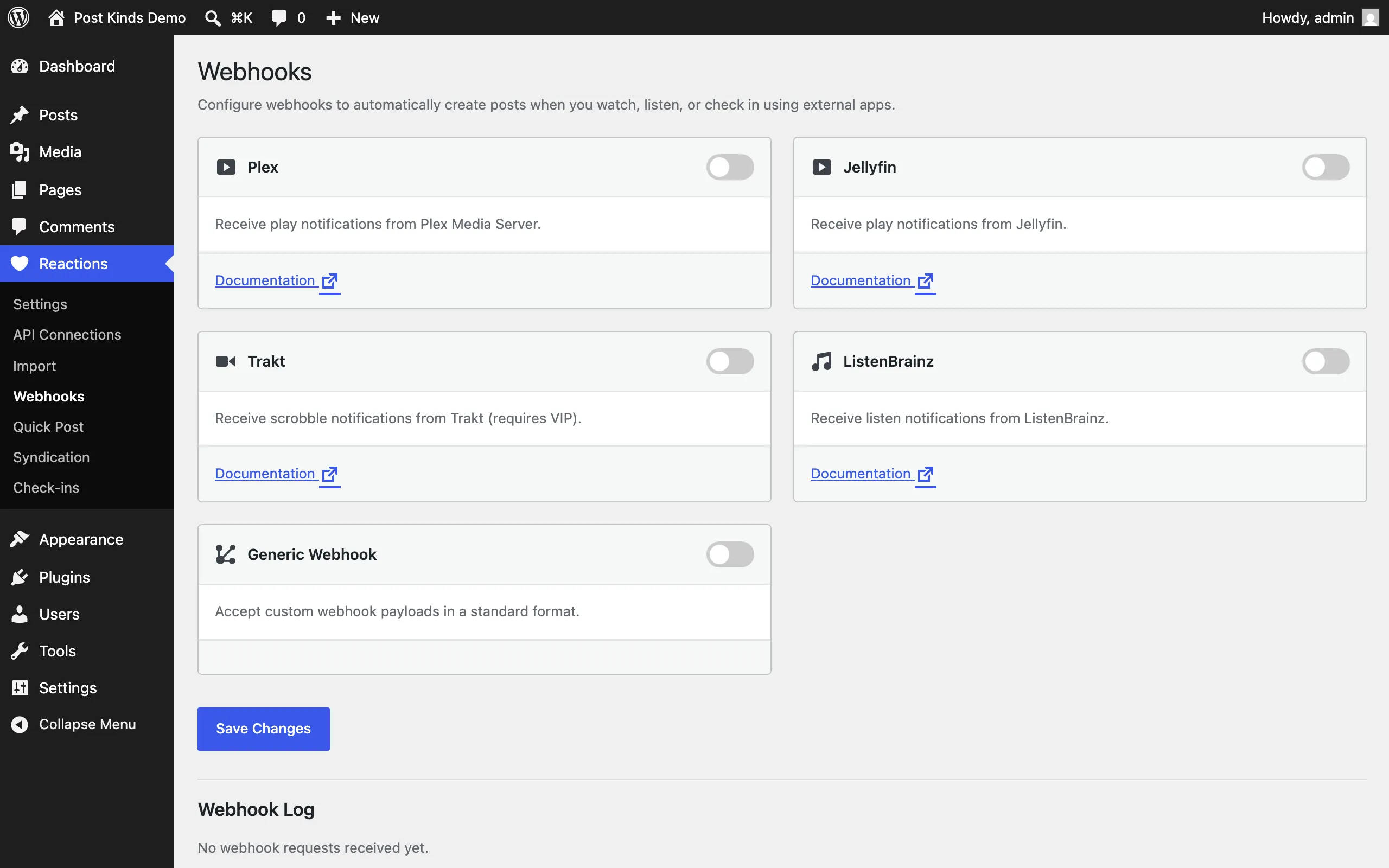Click the Trakt video camera icon

226,361
